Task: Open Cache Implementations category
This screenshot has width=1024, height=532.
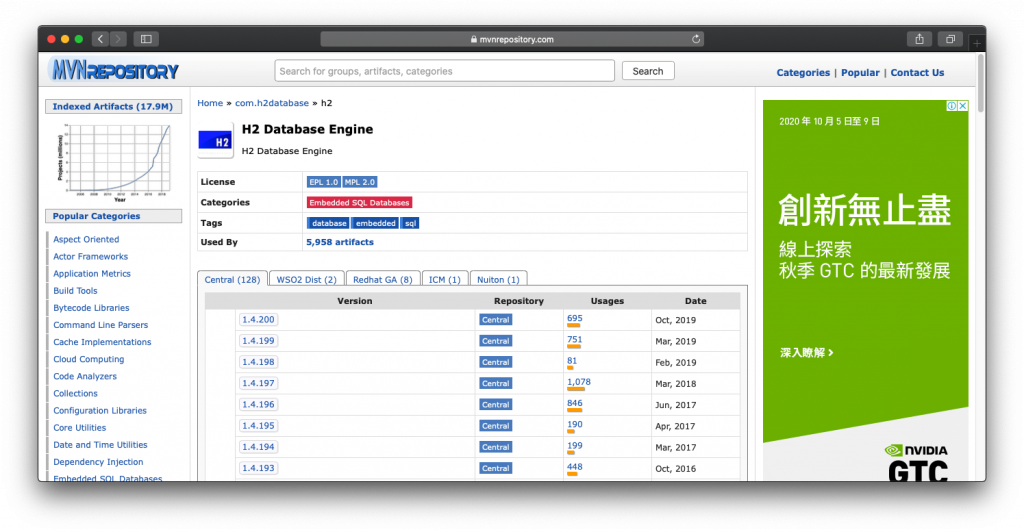Action: click(102, 342)
